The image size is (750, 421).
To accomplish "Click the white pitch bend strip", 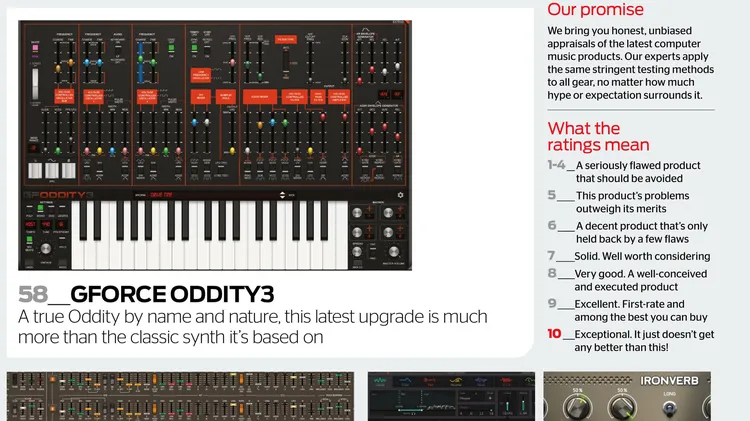I will [35, 84].
